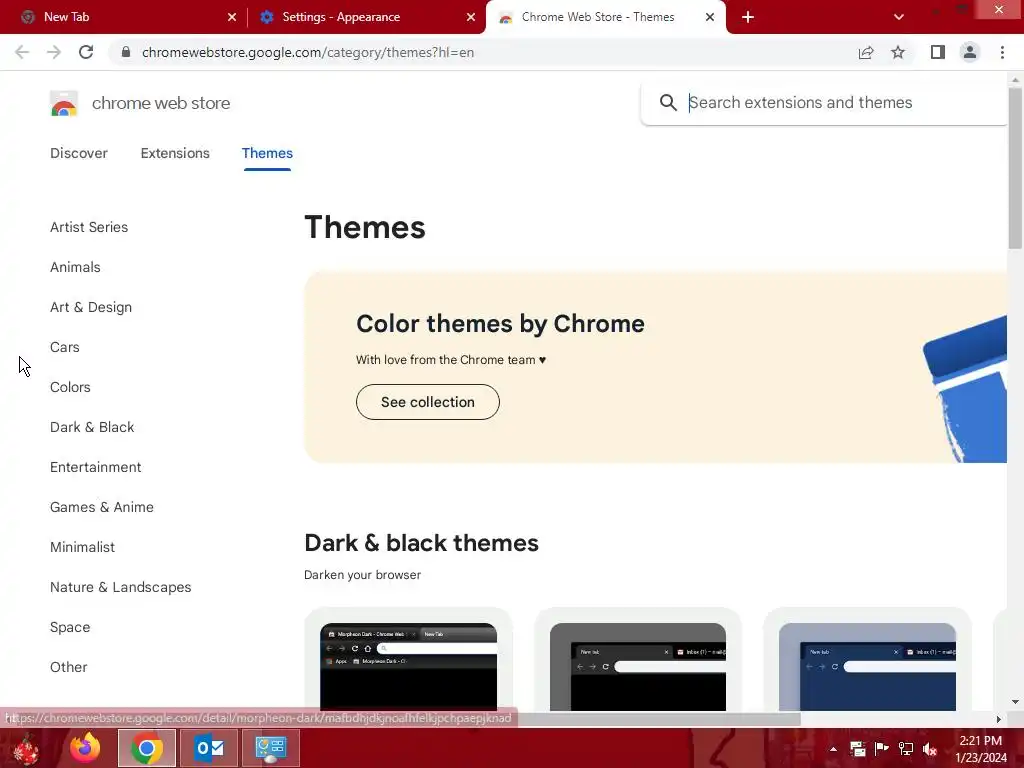
Task: Browse the Minimalist category
Action: [82, 547]
